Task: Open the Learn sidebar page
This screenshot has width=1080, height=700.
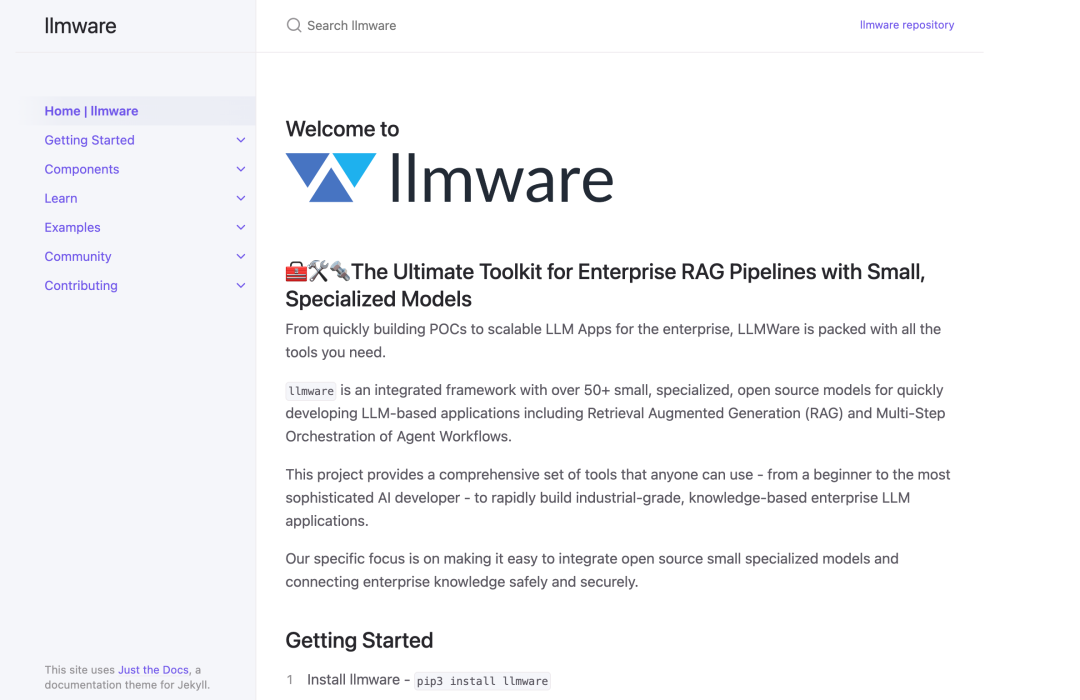Action: (x=61, y=198)
